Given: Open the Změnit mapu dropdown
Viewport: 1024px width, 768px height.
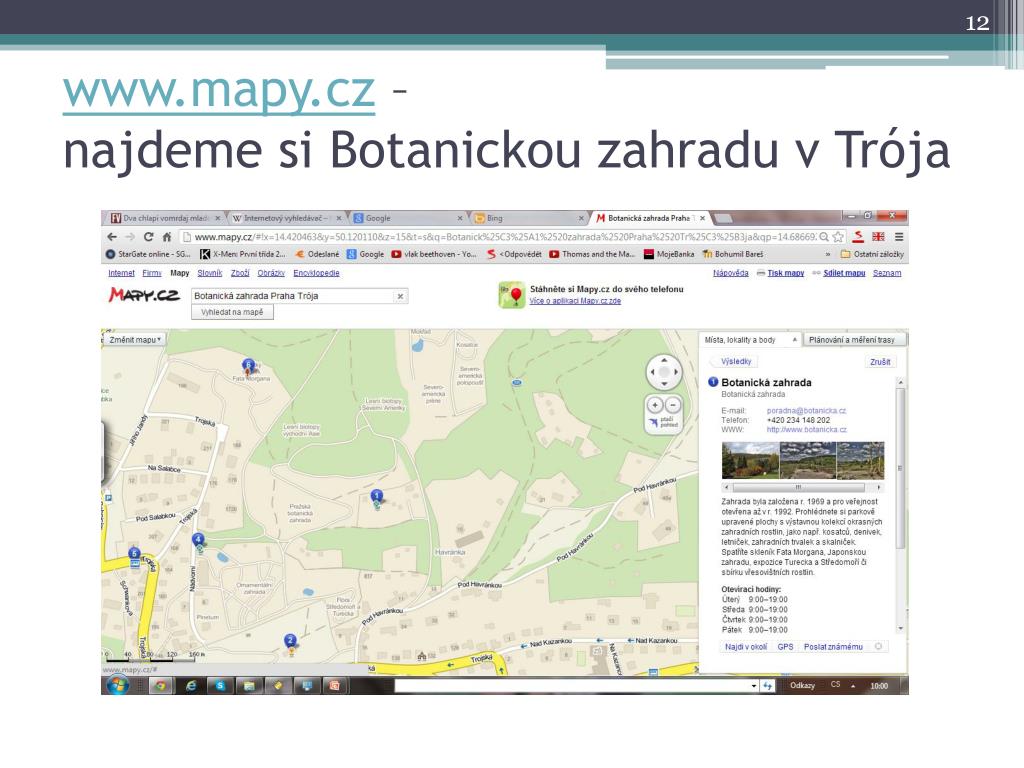Looking at the screenshot, I should click(135, 340).
